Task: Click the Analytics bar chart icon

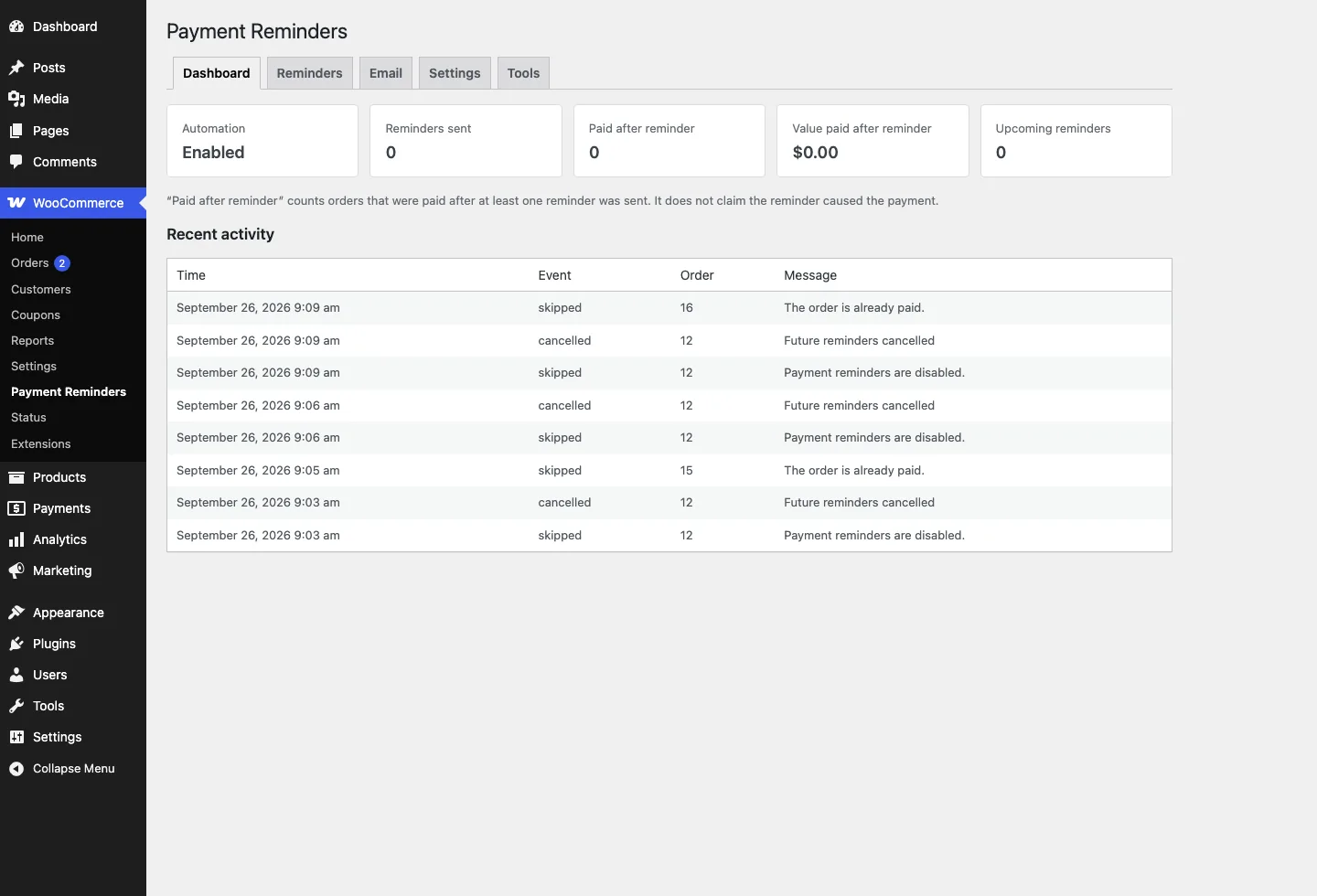Action: tap(16, 539)
